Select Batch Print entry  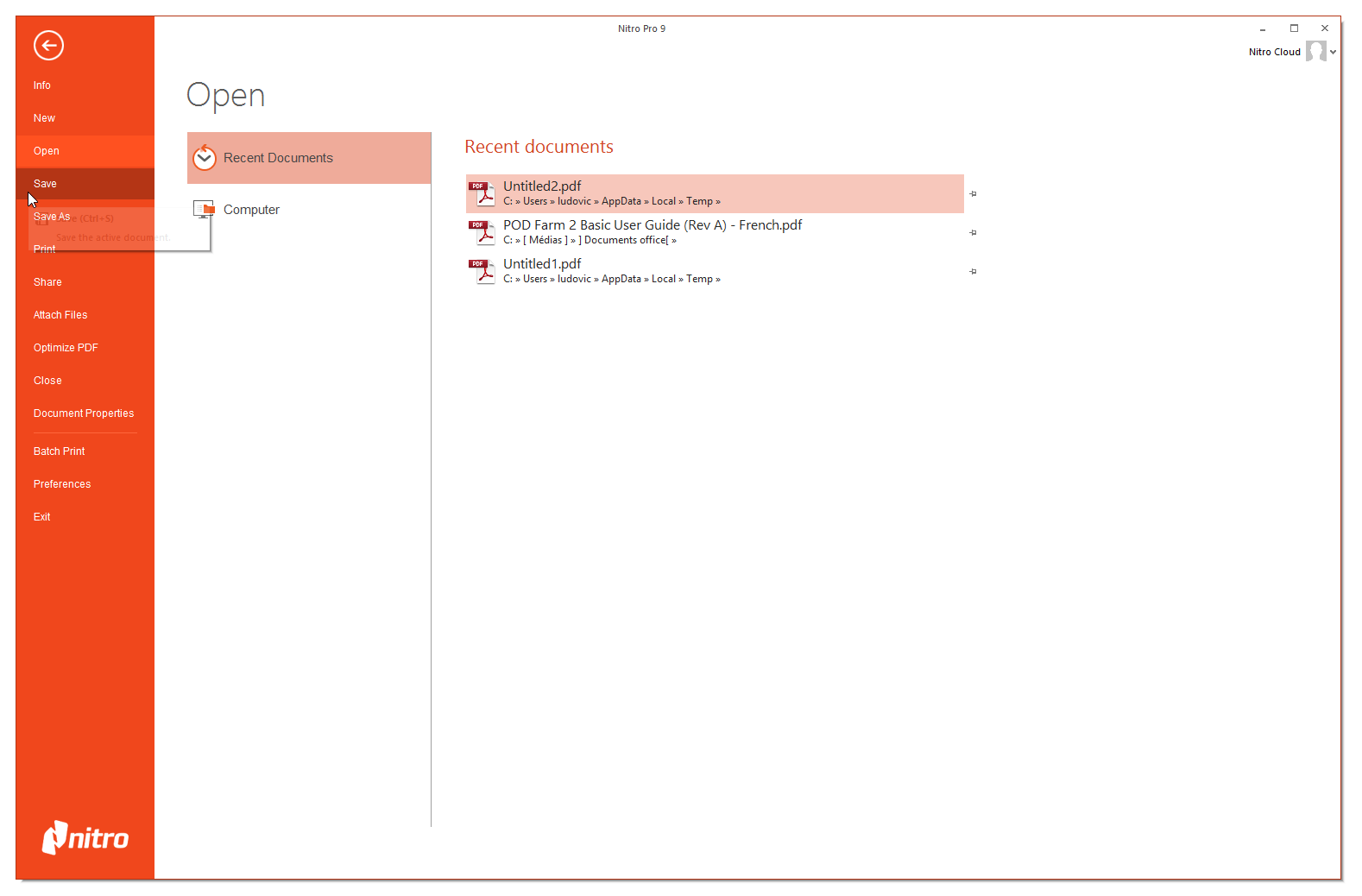[x=85, y=451]
